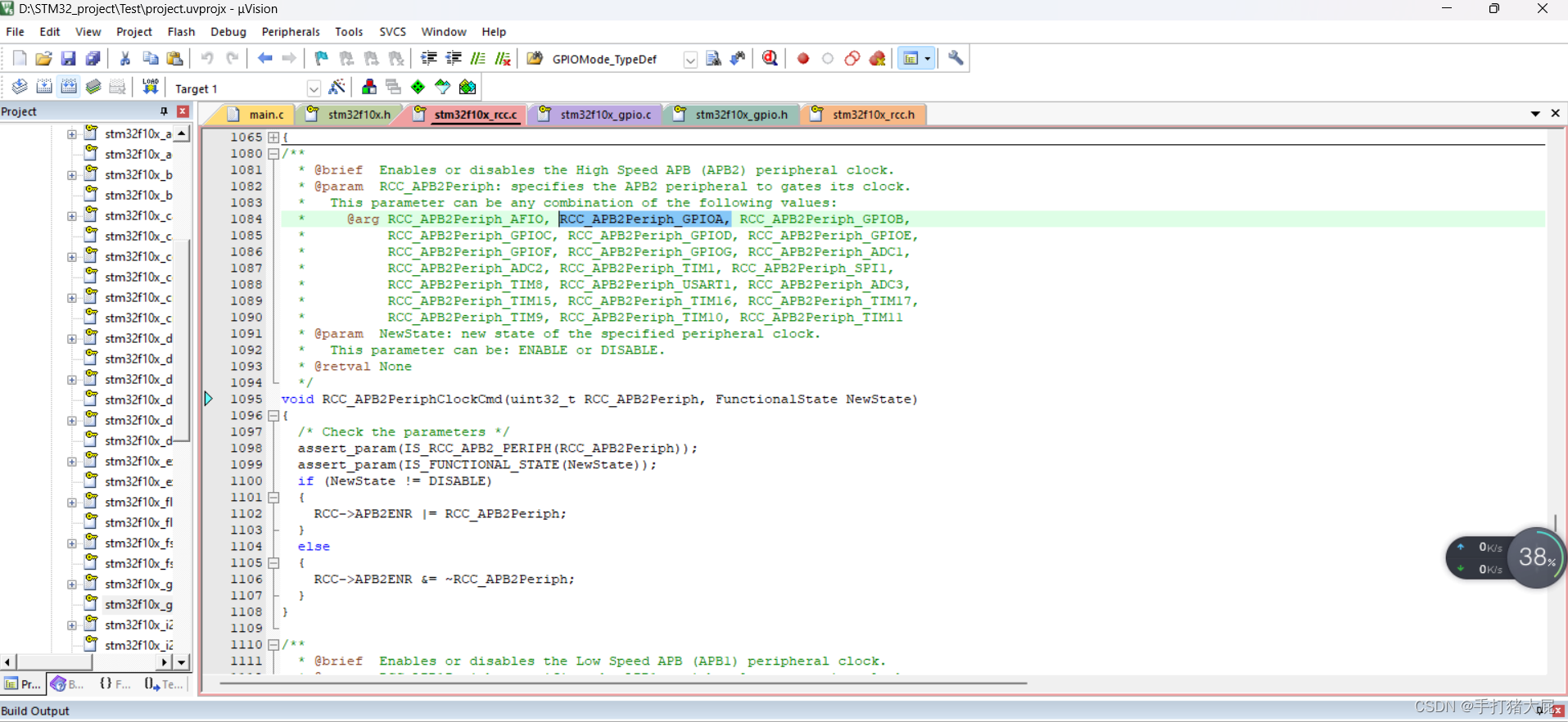Download code to flash with the LOAD icon

click(x=151, y=87)
